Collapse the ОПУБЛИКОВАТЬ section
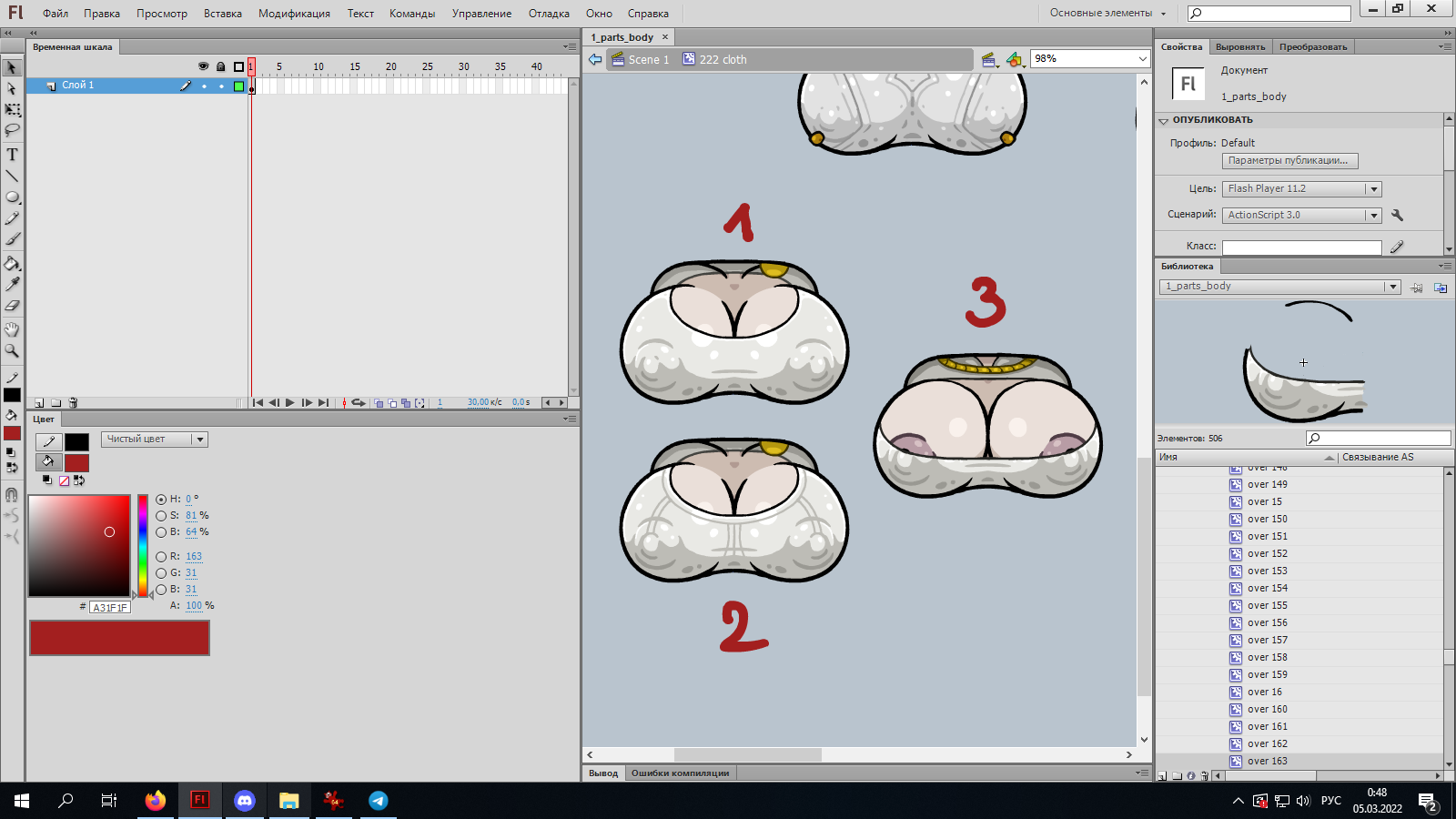Screen dimensions: 1456x819 pos(1163,121)
